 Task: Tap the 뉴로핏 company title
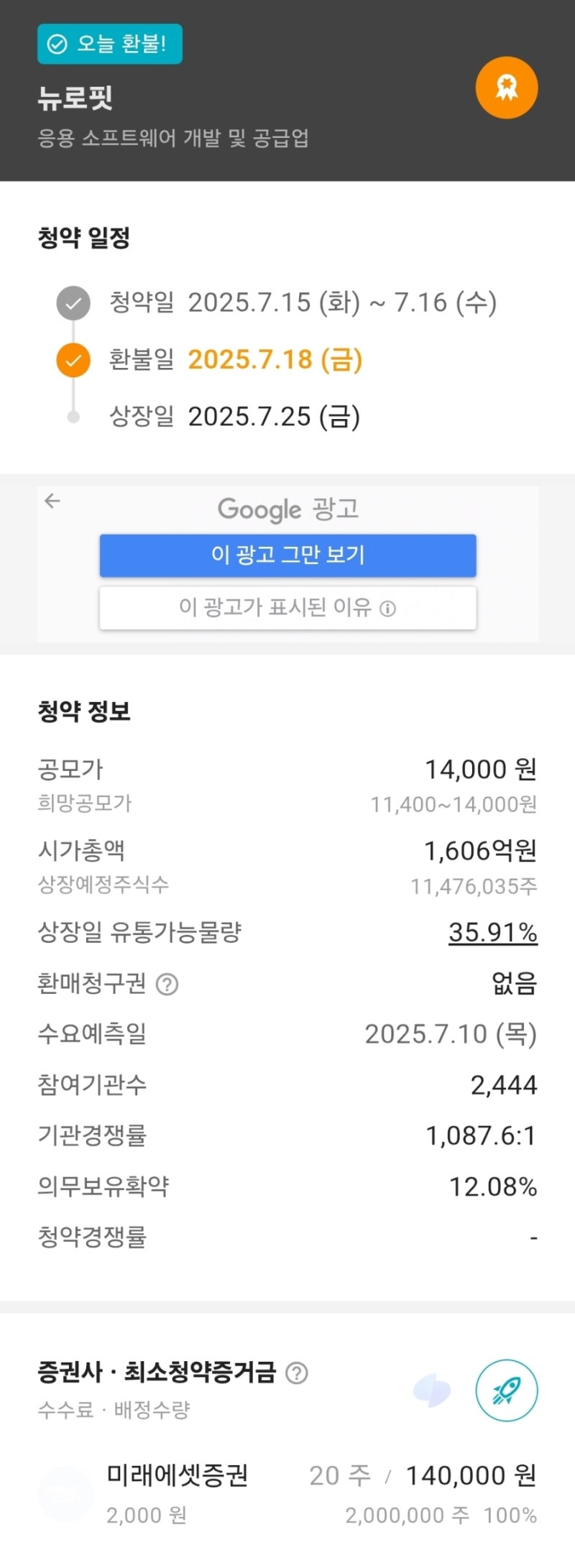[75, 98]
